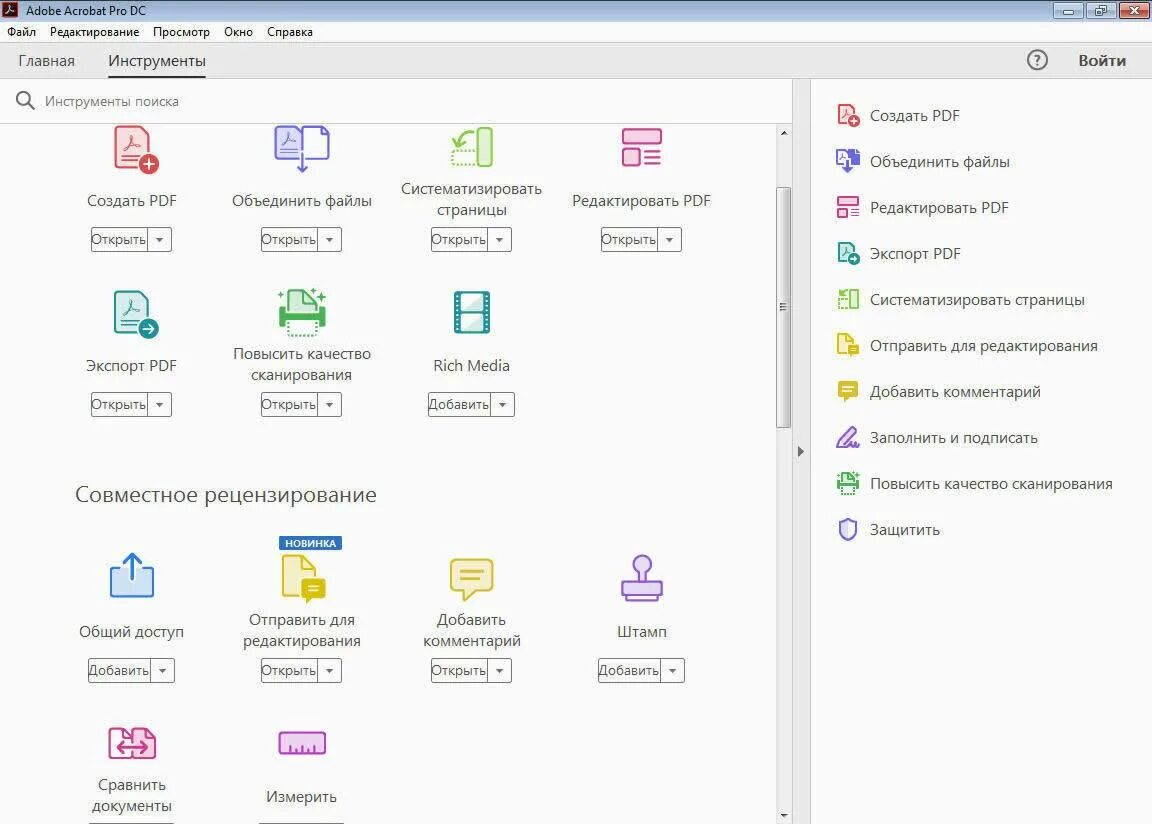Screen dimensions: 1152x824
Task: Select Систематизировать страницы icon in right sidebar
Action: point(848,299)
